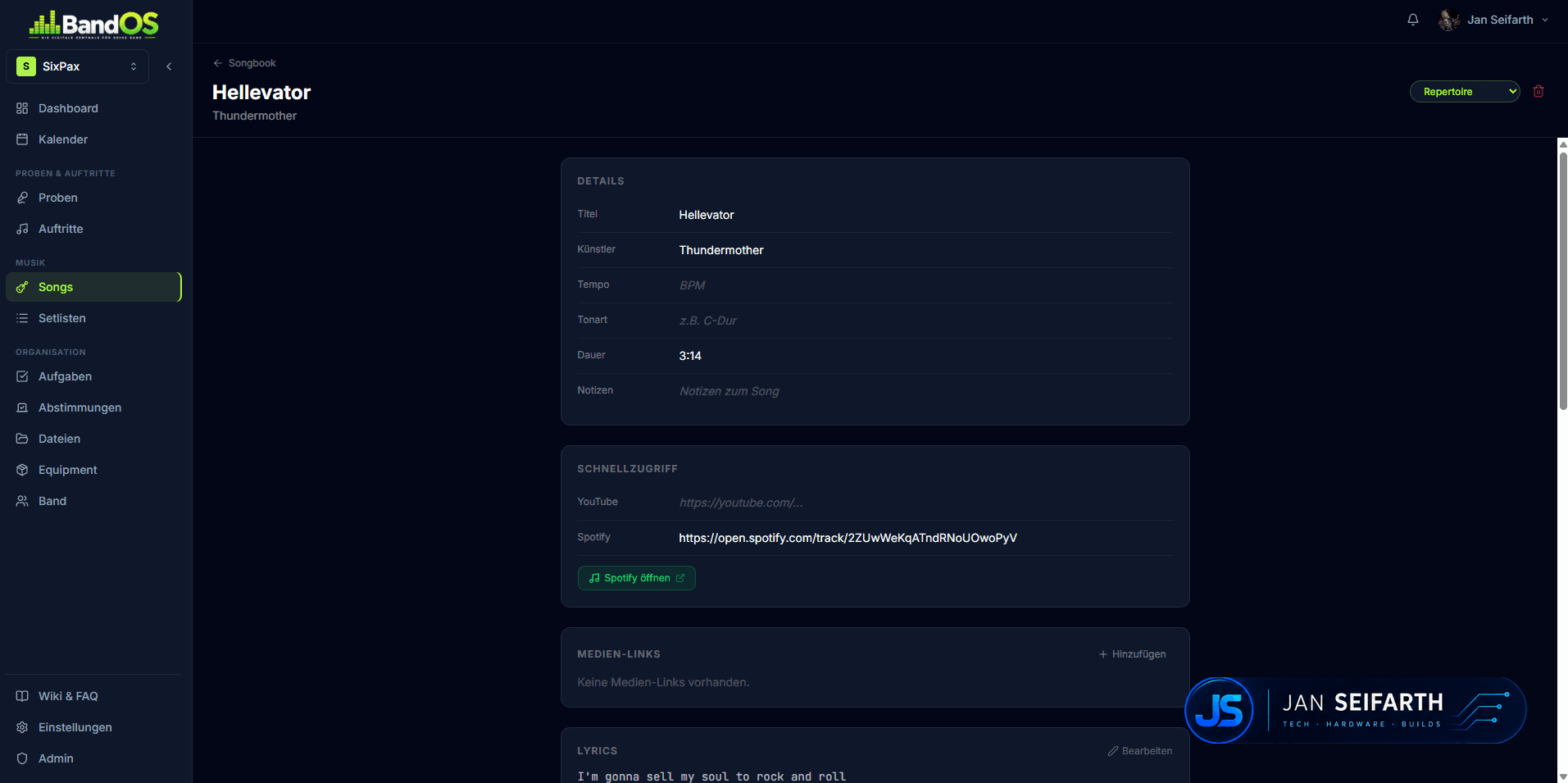Click the scrollbar down arrow
Image resolution: width=1568 pixels, height=783 pixels.
point(1562,776)
